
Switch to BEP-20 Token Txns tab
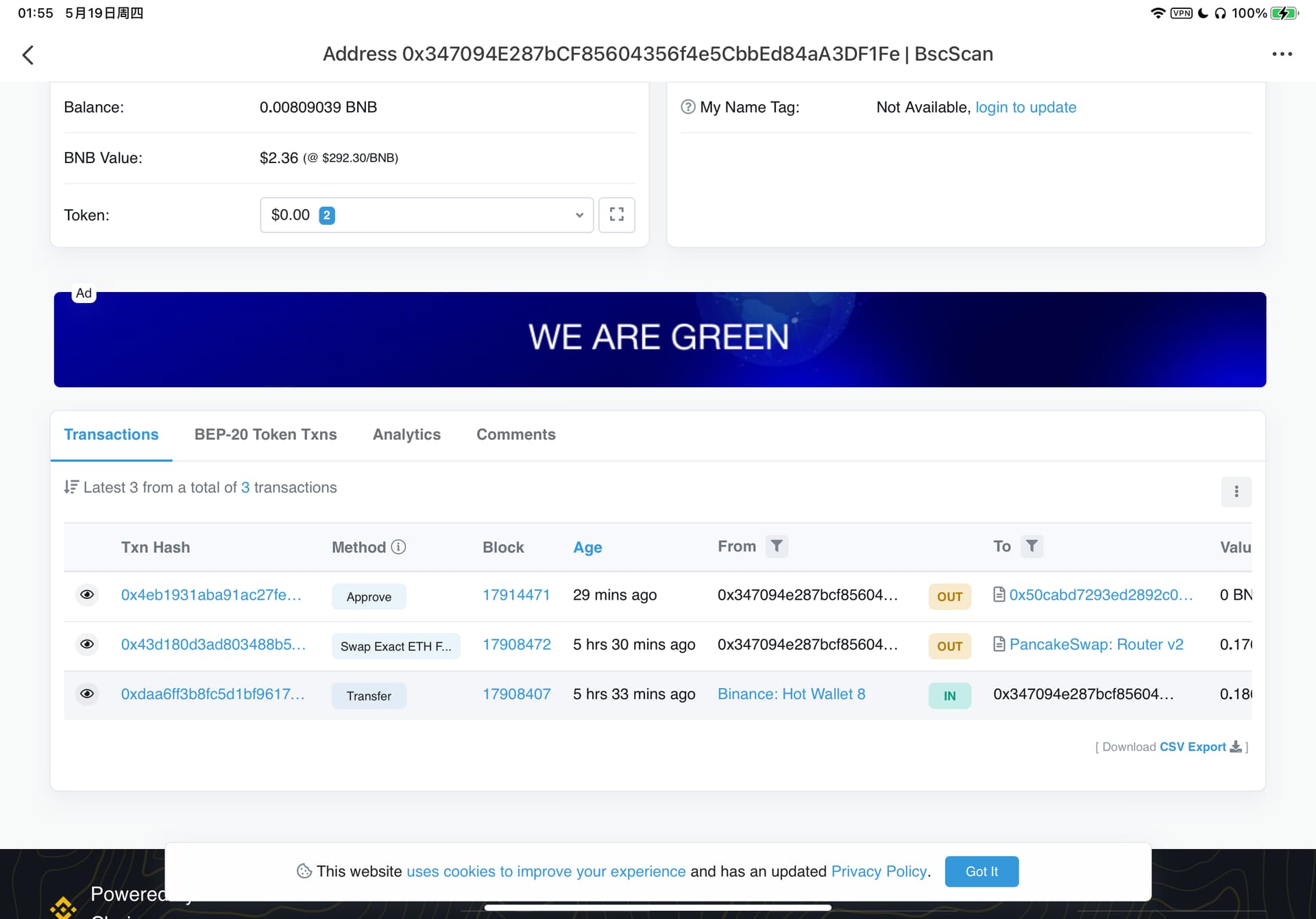coord(265,434)
